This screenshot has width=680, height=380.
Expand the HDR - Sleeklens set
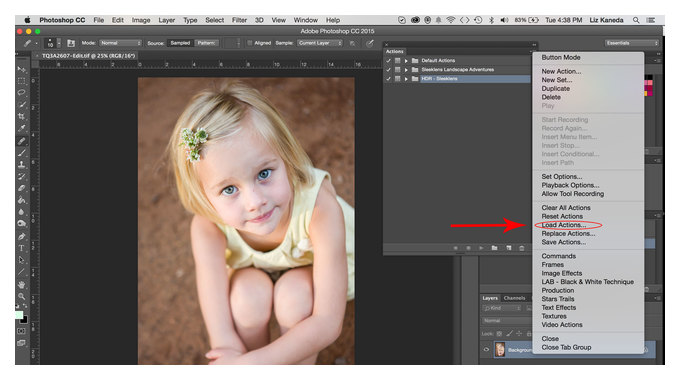[x=406, y=79]
